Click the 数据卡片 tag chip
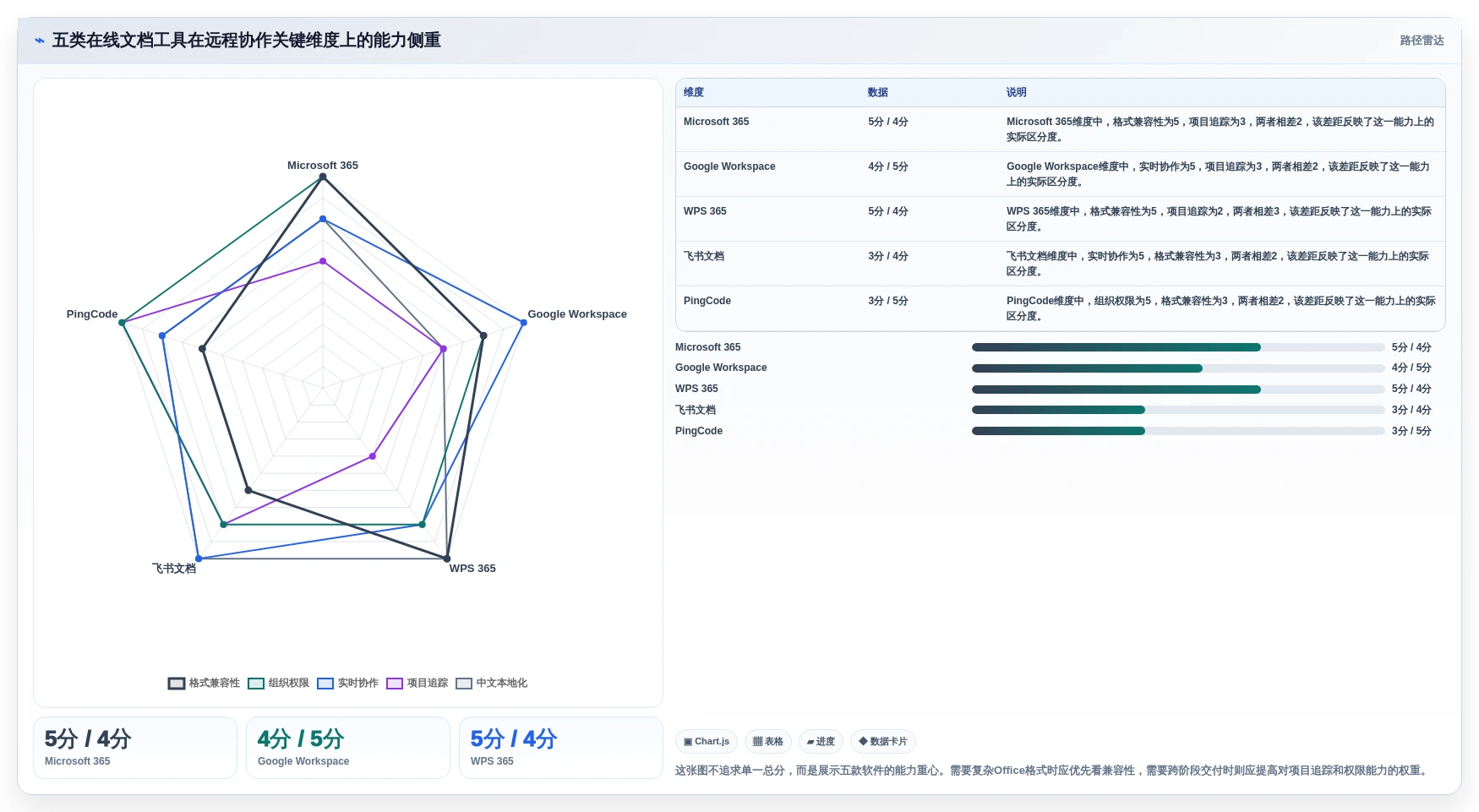1479x812 pixels. tap(883, 741)
